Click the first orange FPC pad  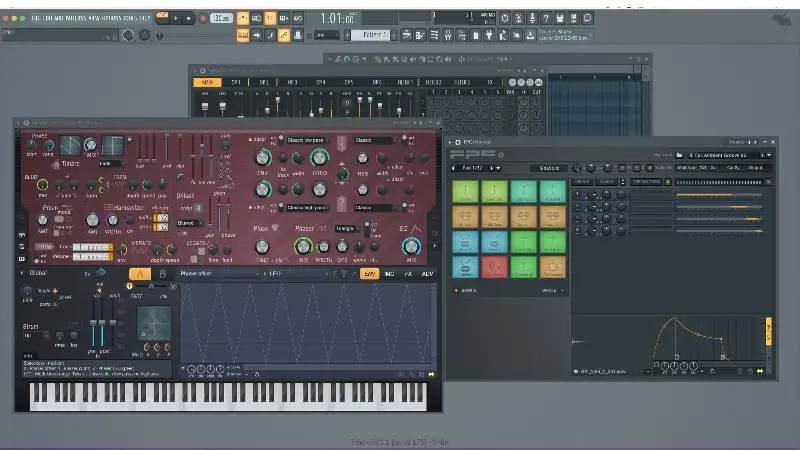tap(465, 216)
